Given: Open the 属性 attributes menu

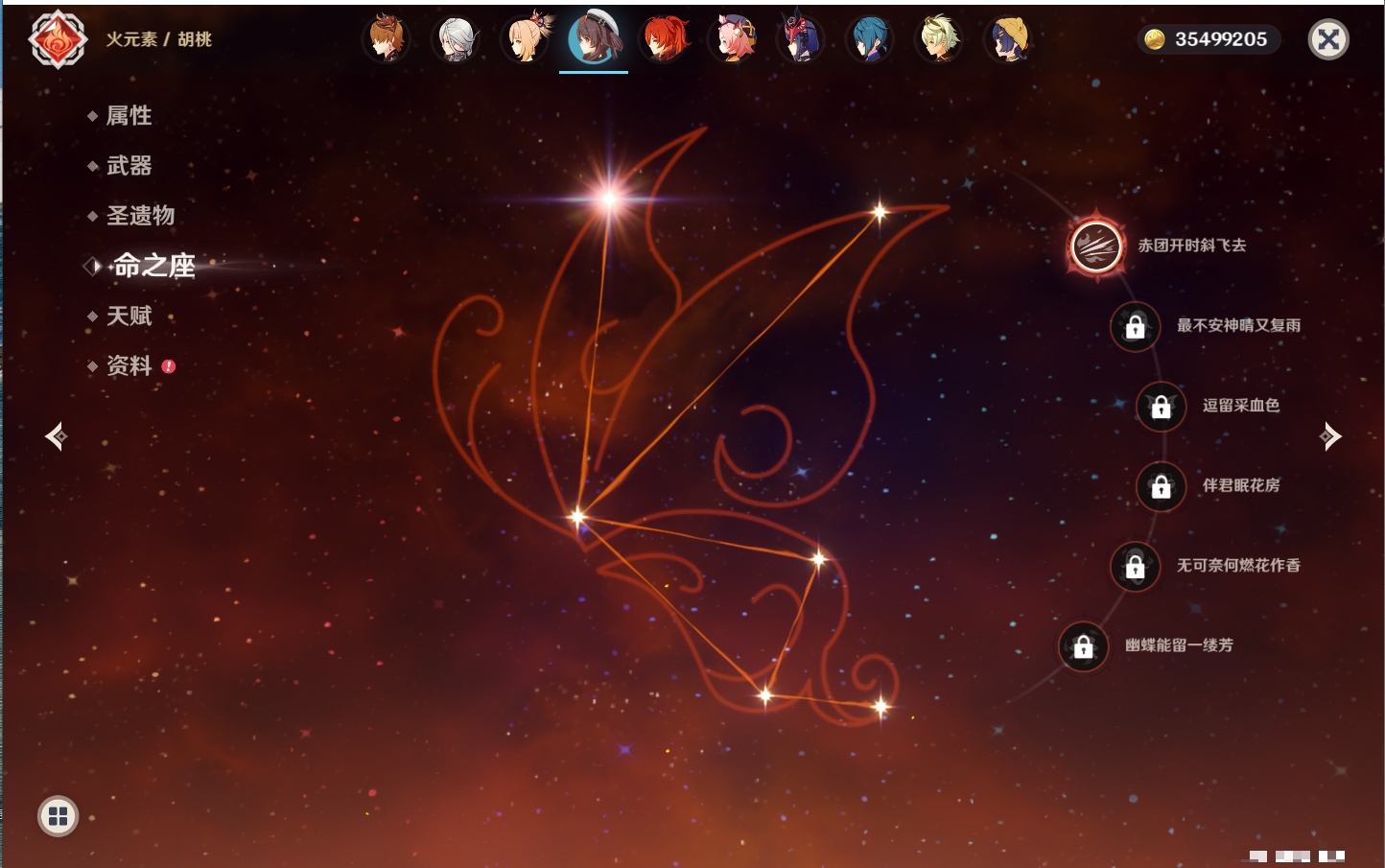Looking at the screenshot, I should point(129,116).
